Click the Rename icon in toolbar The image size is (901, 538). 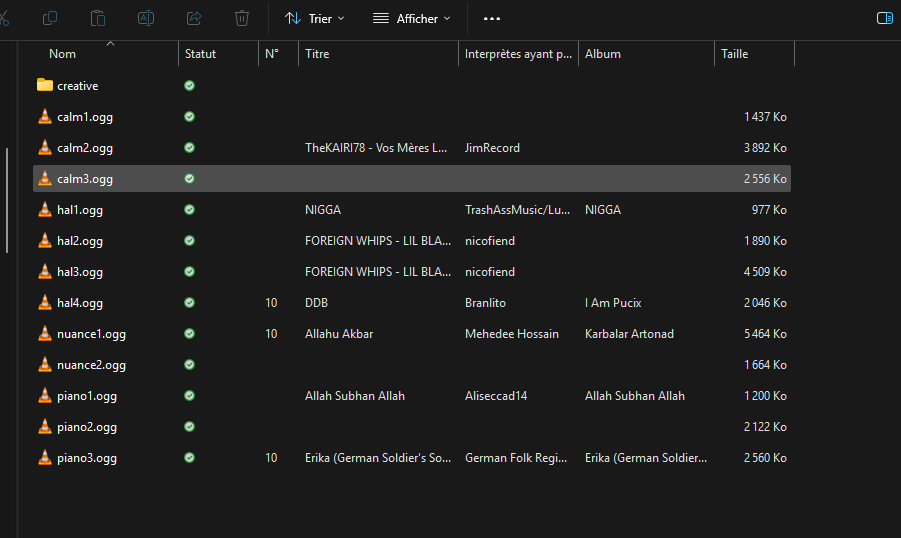(146, 18)
